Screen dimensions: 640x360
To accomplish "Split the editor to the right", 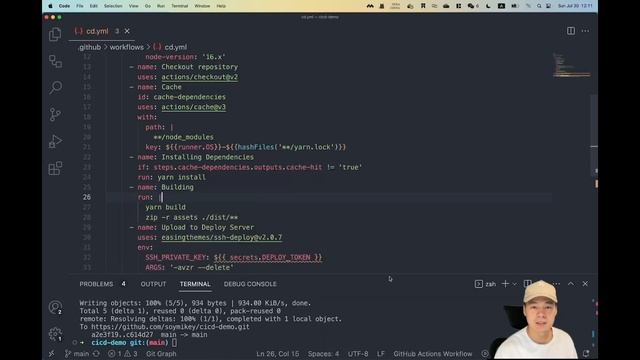I will pos(571,31).
